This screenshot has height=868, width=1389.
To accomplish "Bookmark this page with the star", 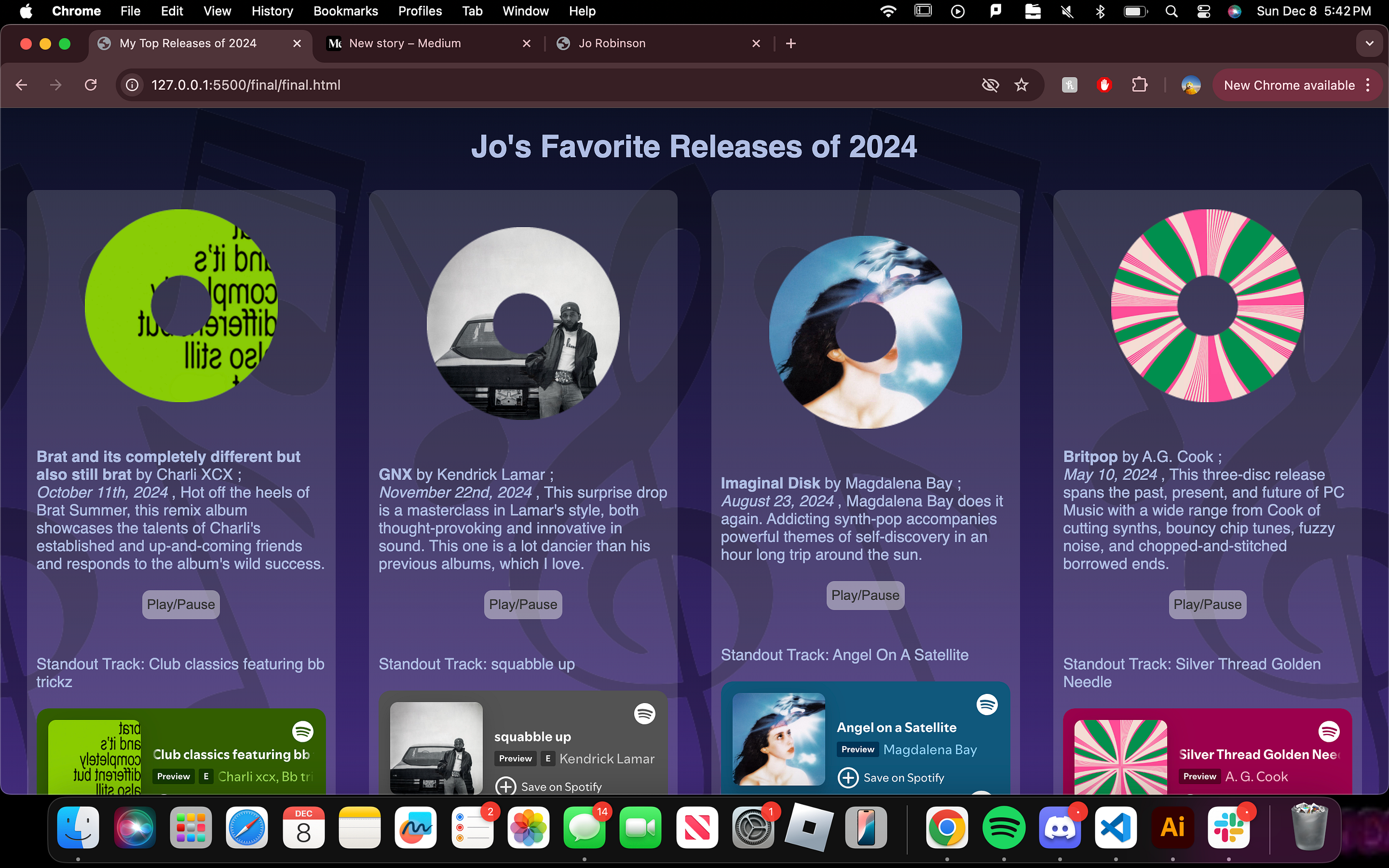I will 1021,85.
